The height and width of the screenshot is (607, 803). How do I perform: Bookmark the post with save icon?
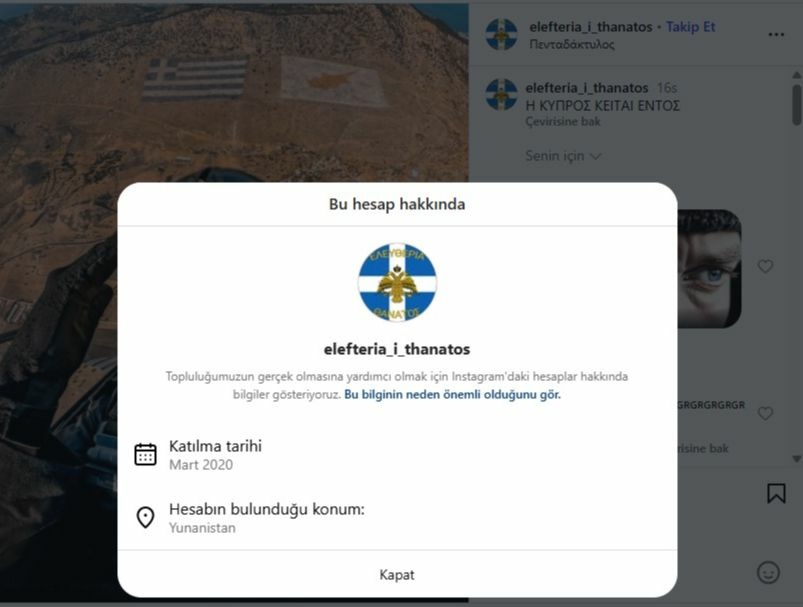tap(776, 493)
